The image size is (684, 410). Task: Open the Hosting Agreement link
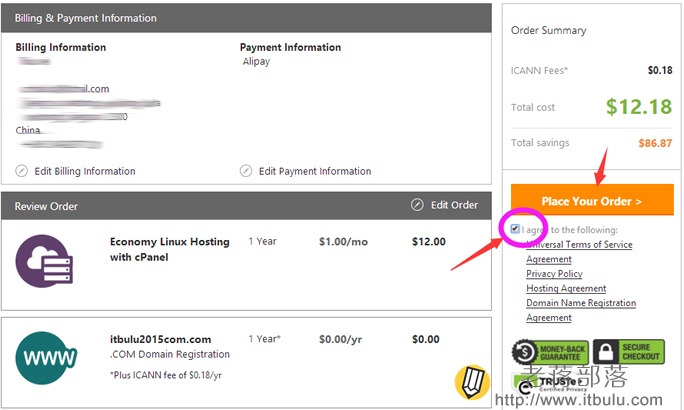pyautogui.click(x=566, y=288)
